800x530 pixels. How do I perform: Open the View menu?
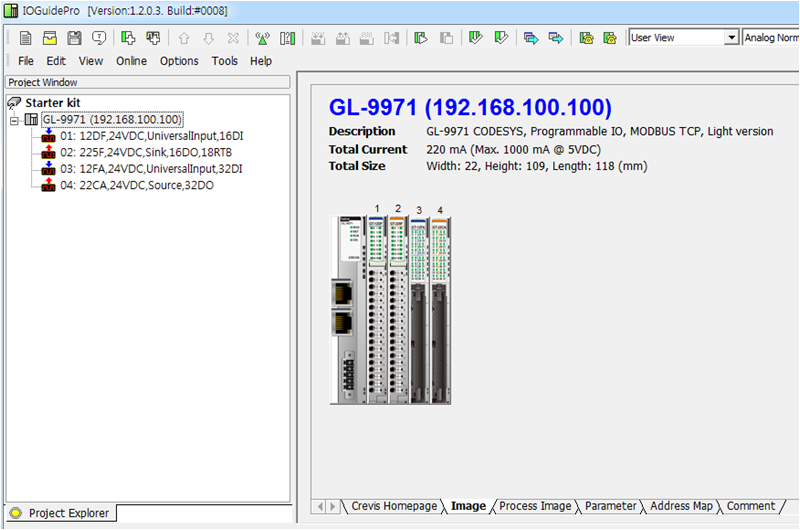pos(91,61)
